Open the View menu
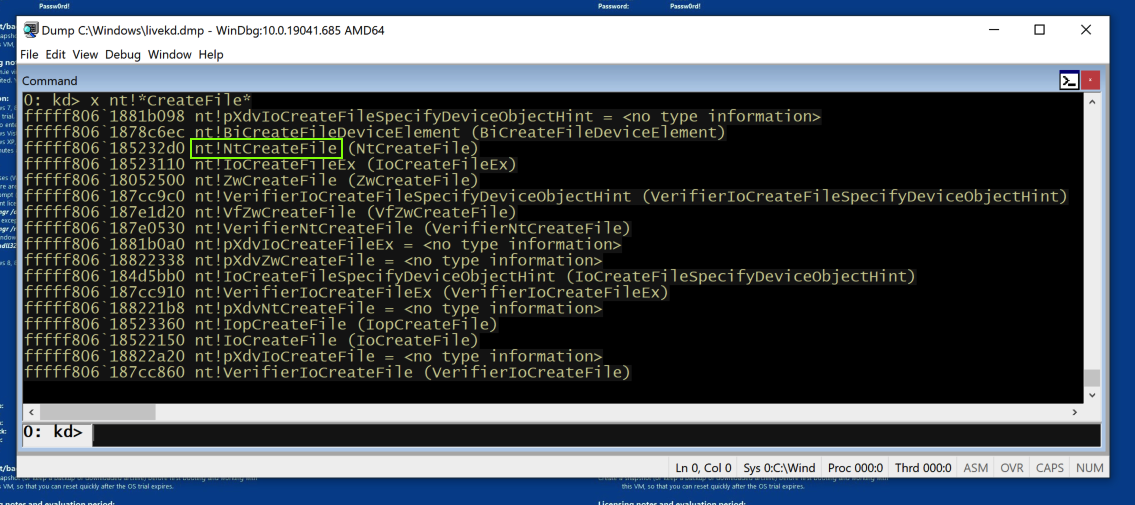This screenshot has height=505, width=1135. click(85, 54)
